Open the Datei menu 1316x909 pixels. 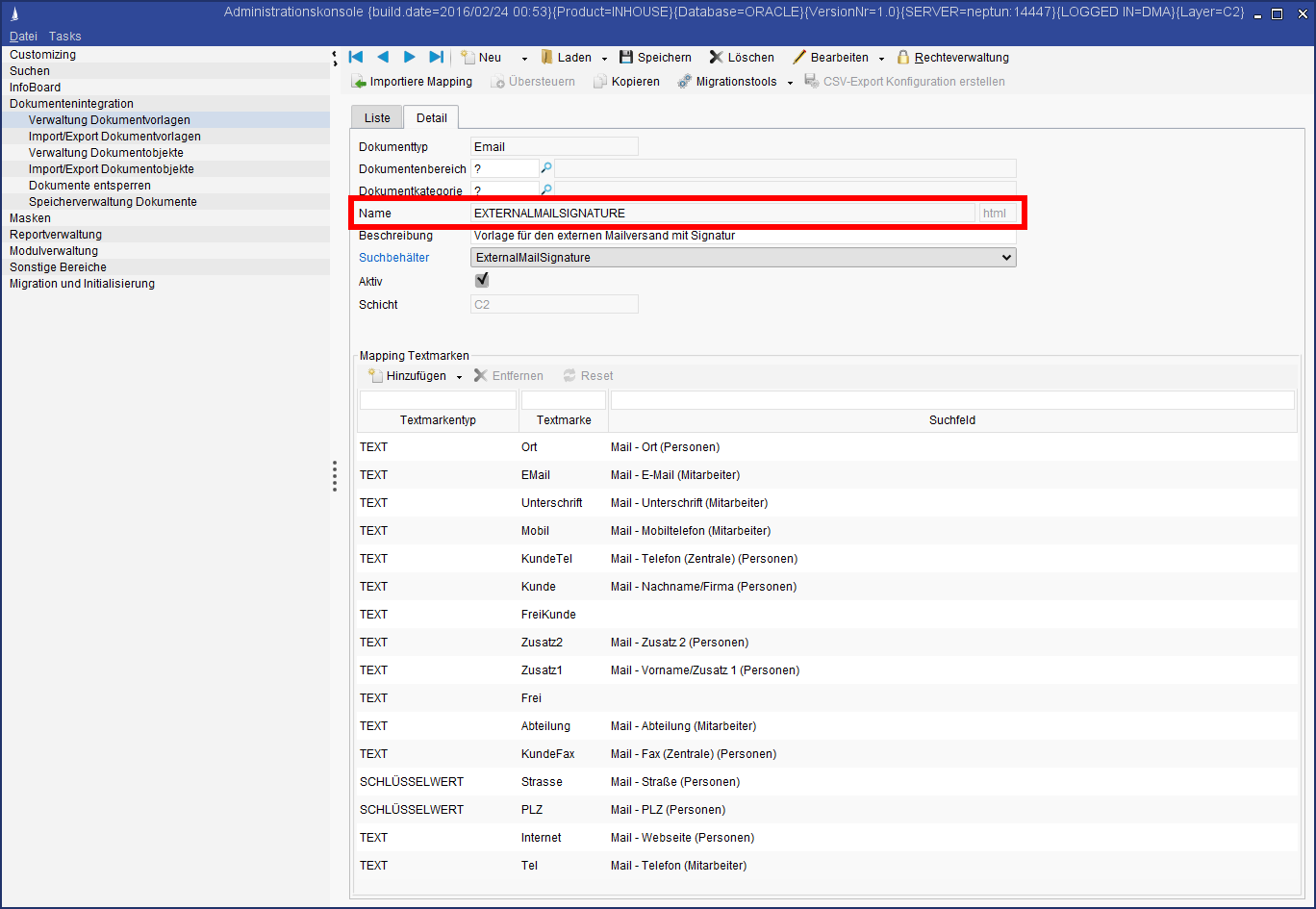pyautogui.click(x=23, y=36)
